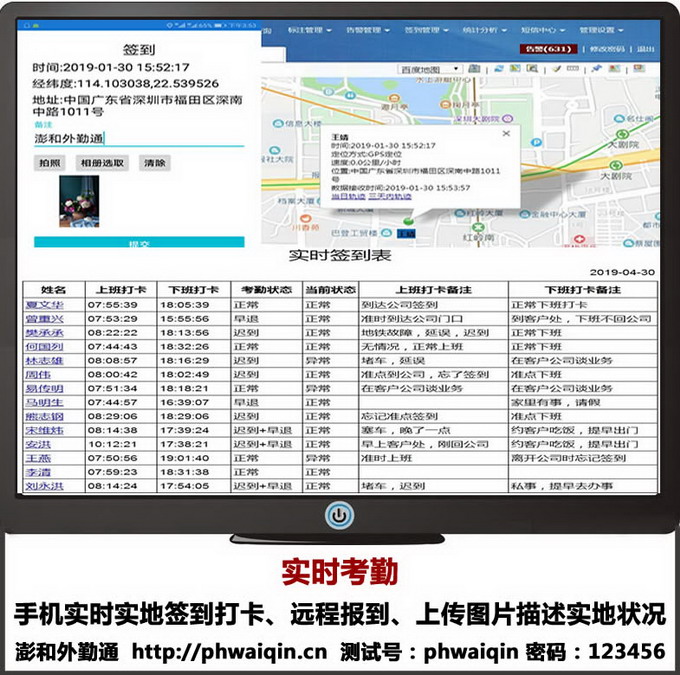Open employee 马明生 in sign-in table
The image size is (680, 675).
coord(44,402)
